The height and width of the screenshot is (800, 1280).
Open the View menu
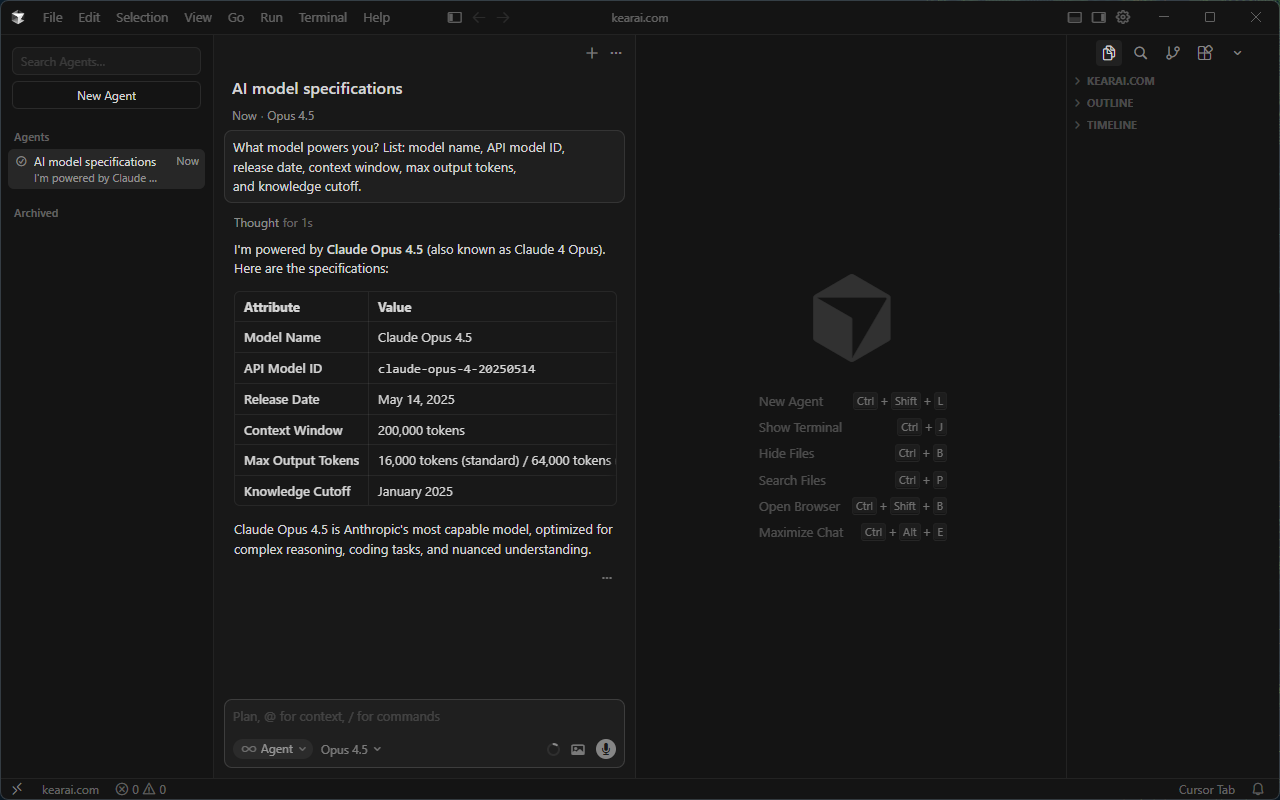coord(198,17)
